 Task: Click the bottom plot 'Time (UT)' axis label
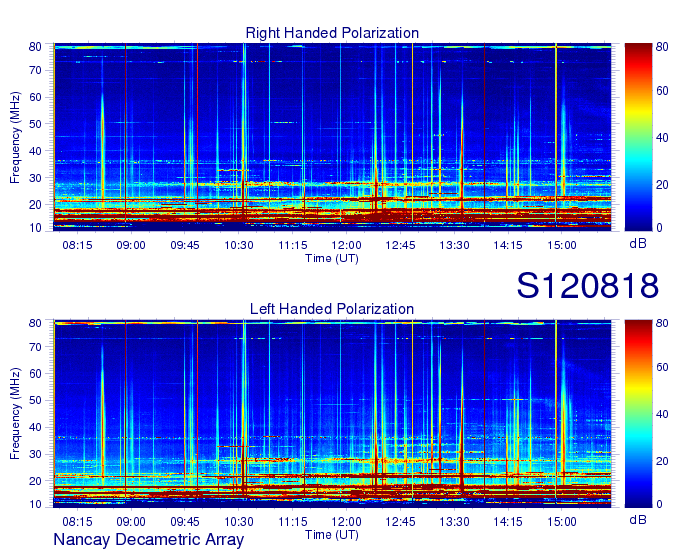pos(332,535)
